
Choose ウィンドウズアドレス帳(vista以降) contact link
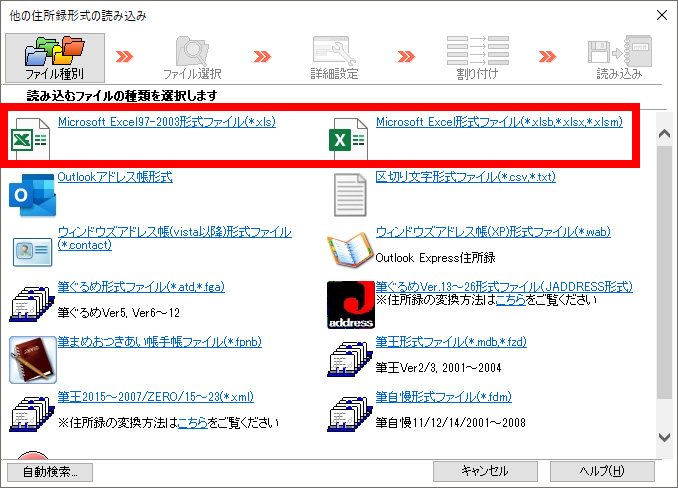click(x=175, y=238)
